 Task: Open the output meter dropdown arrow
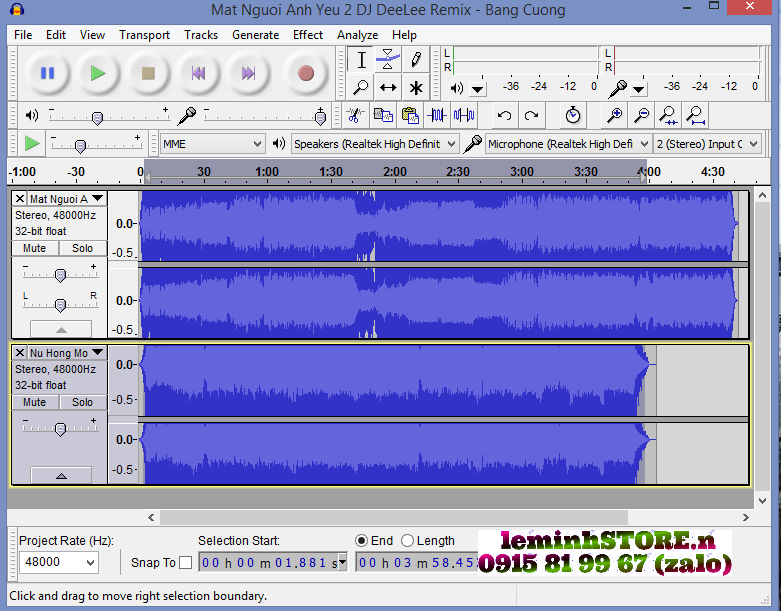click(x=478, y=90)
